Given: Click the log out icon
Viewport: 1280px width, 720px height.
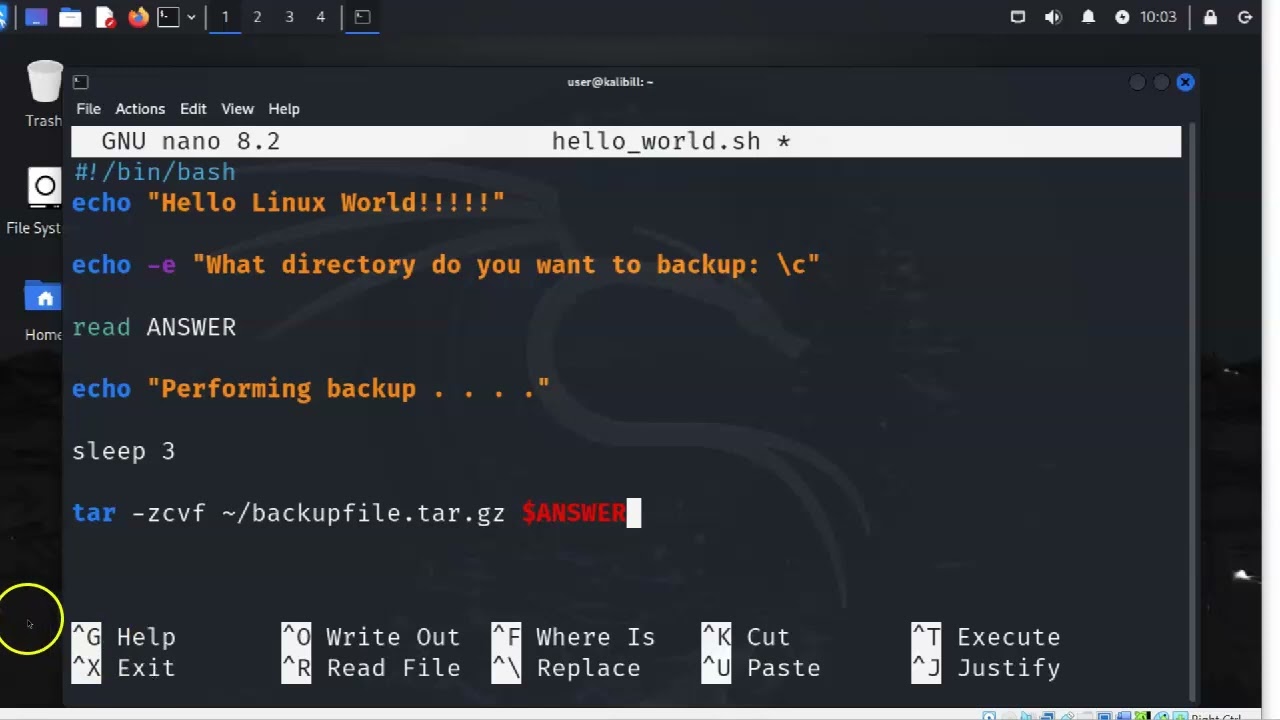Looking at the screenshot, I should pyautogui.click(x=1245, y=17).
